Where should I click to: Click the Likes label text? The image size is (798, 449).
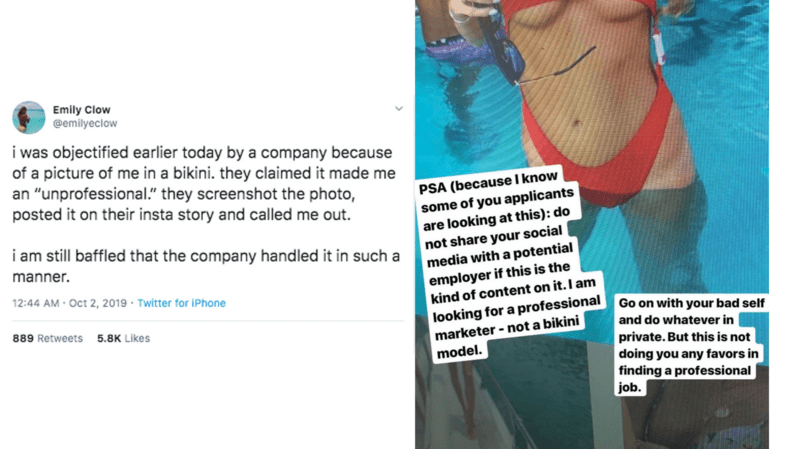coord(137,338)
